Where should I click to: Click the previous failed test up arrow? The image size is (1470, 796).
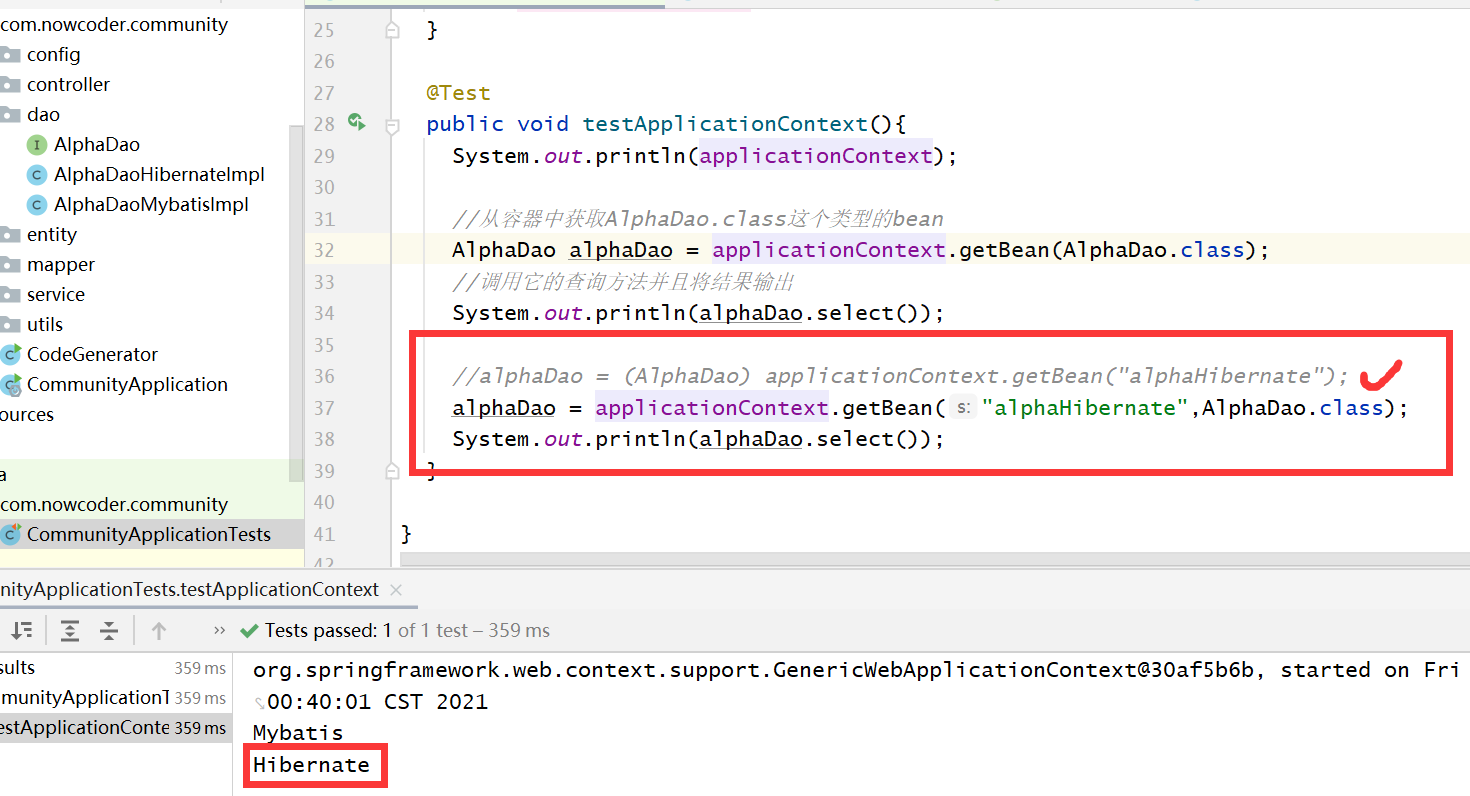[158, 630]
